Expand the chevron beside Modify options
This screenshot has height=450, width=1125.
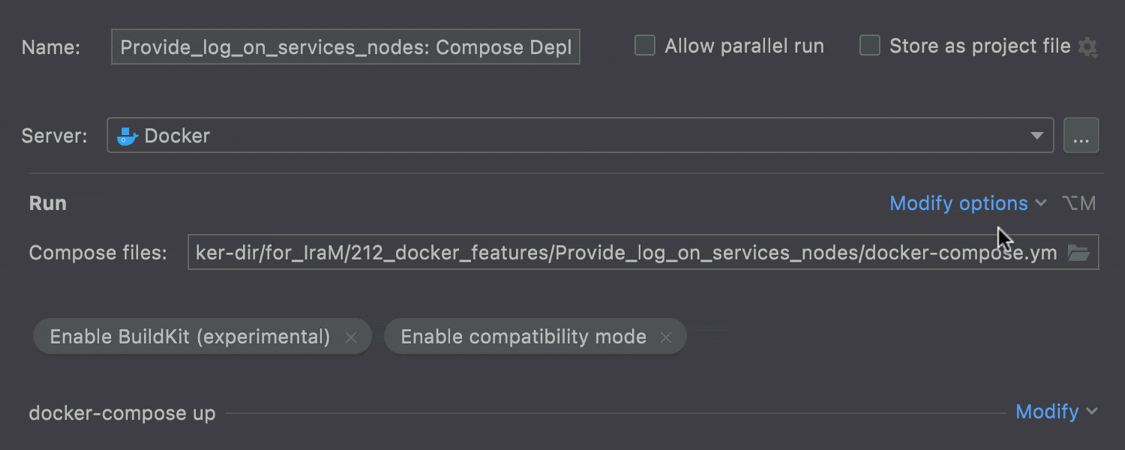click(x=1040, y=204)
